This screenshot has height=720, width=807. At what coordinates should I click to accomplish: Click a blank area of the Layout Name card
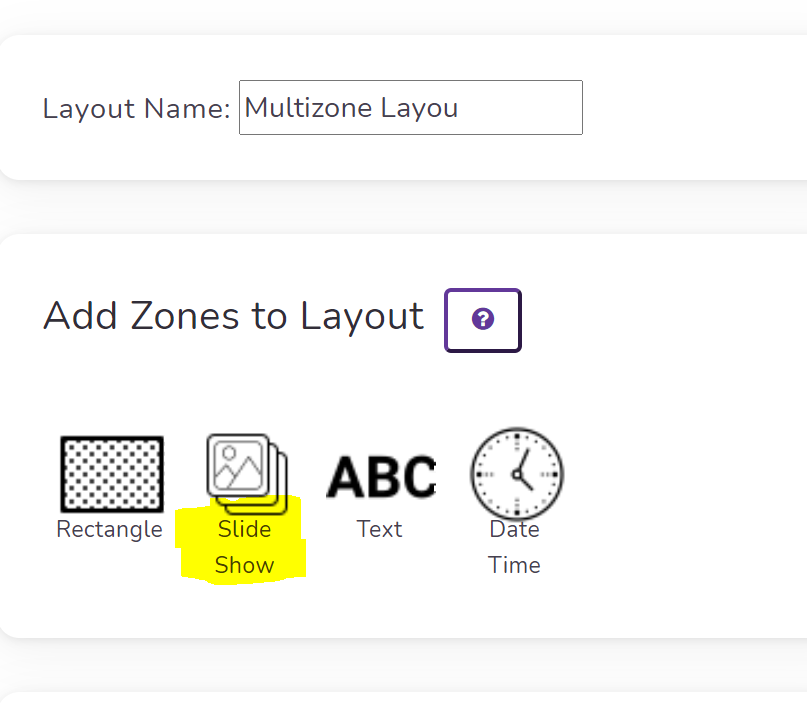point(695,108)
